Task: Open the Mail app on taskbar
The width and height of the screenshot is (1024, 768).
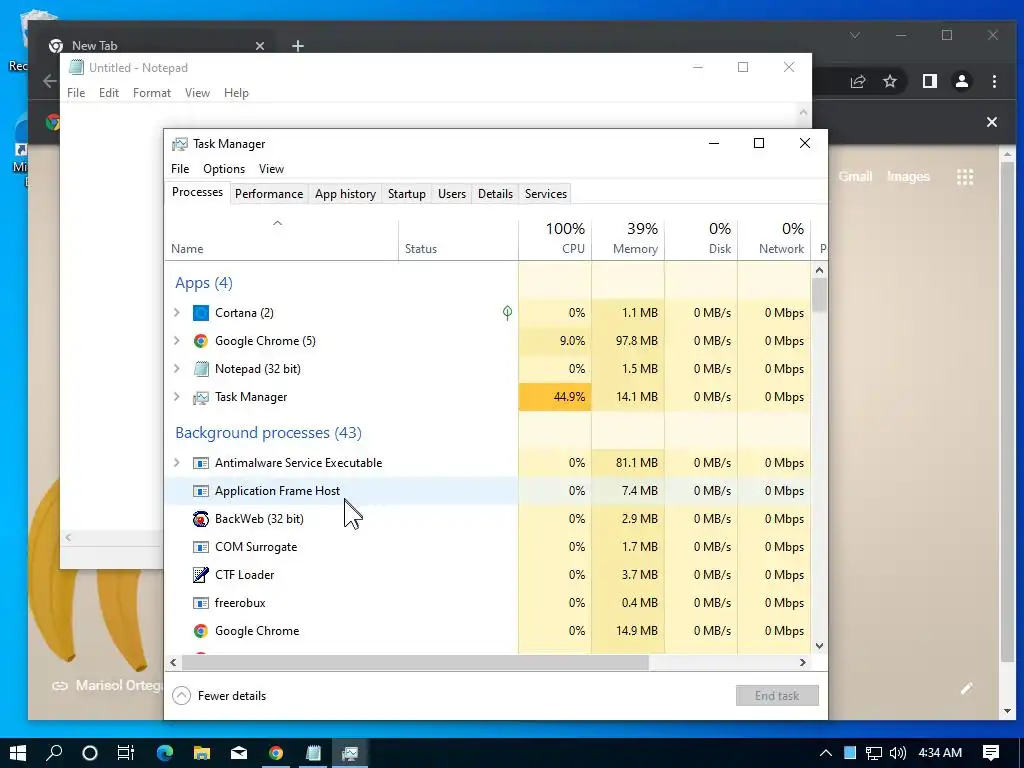Action: [239, 753]
